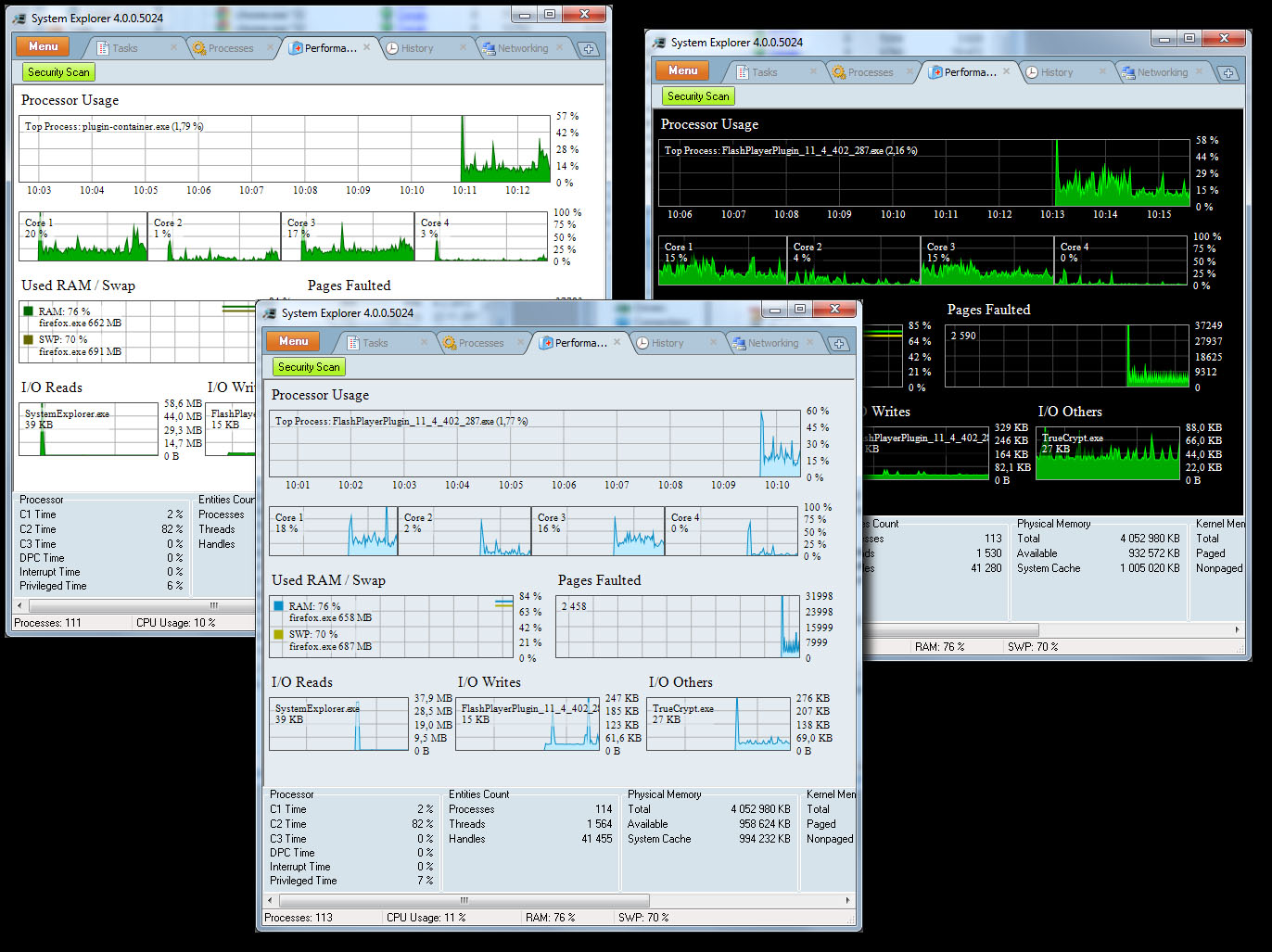
Task: Open Processes tab in the front window
Action: pyautogui.click(x=480, y=343)
